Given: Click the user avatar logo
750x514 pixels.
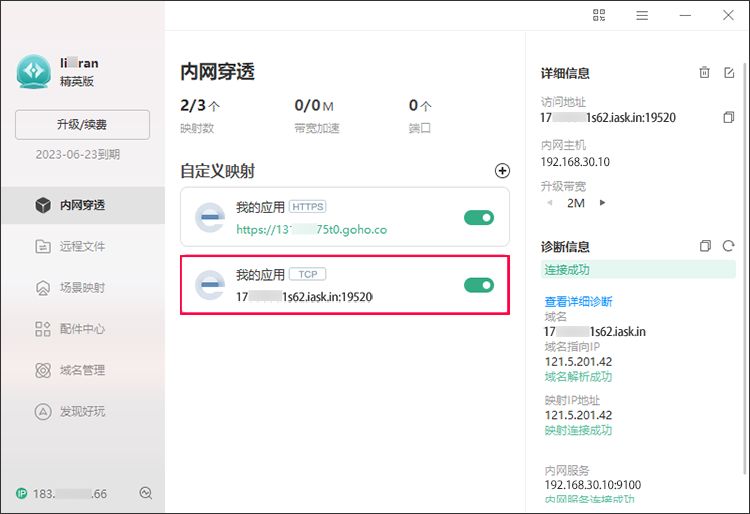Looking at the screenshot, I should [33, 72].
